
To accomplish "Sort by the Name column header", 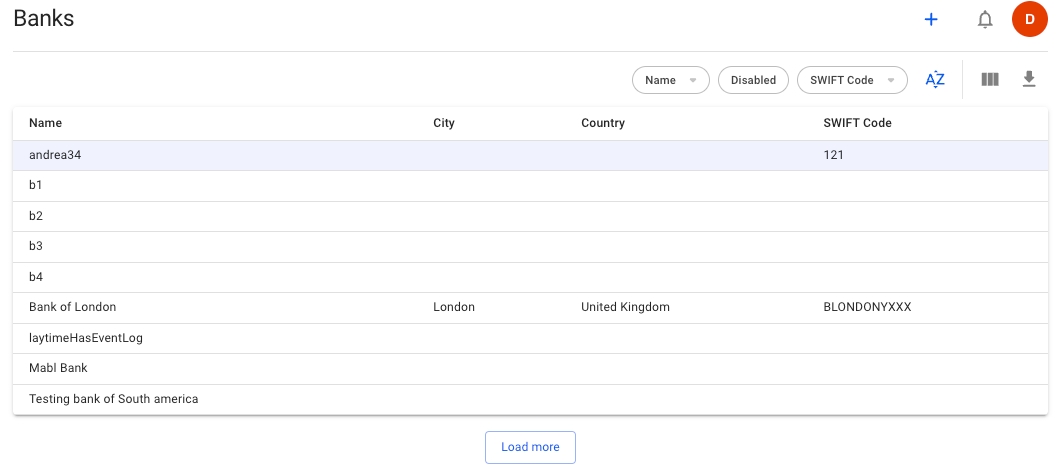I will (x=46, y=123).
